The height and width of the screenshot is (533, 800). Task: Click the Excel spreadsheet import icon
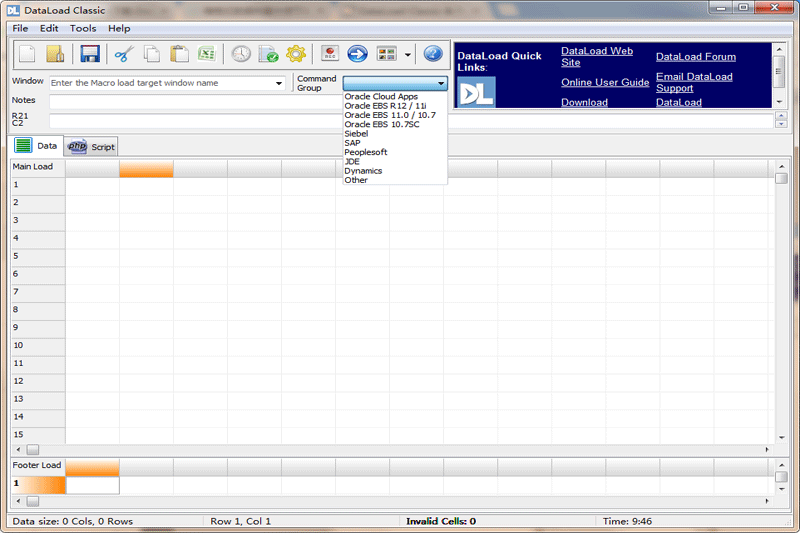coord(207,54)
